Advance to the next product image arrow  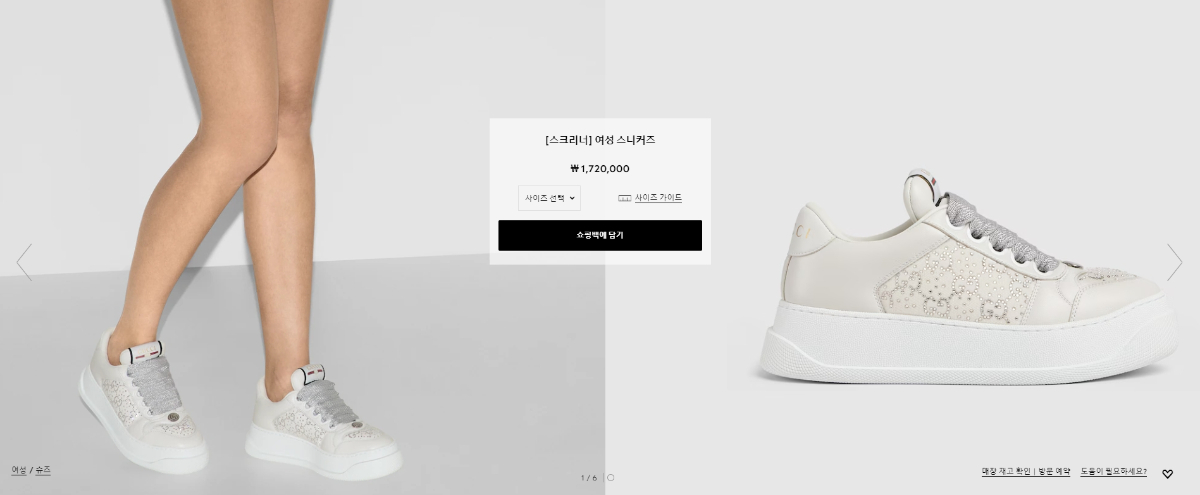(x=1174, y=262)
